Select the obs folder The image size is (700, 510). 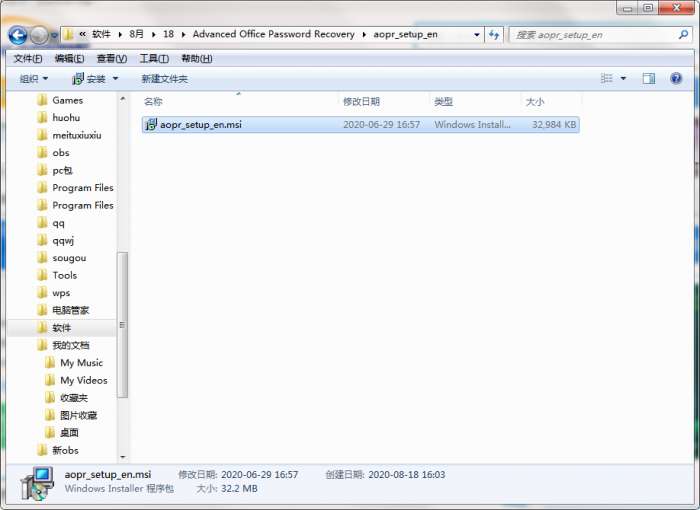(61, 153)
